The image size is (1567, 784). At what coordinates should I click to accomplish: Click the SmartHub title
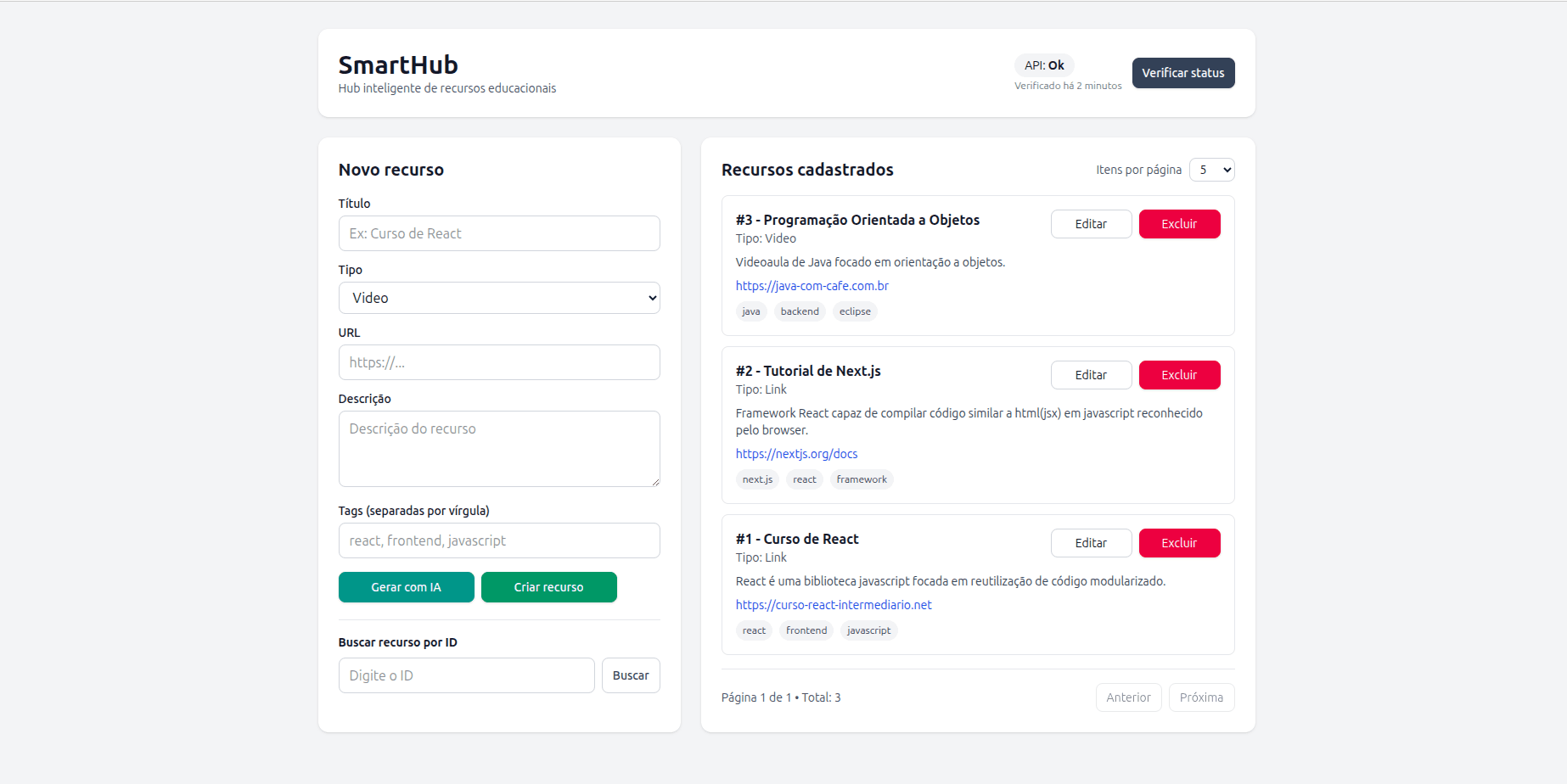click(398, 64)
